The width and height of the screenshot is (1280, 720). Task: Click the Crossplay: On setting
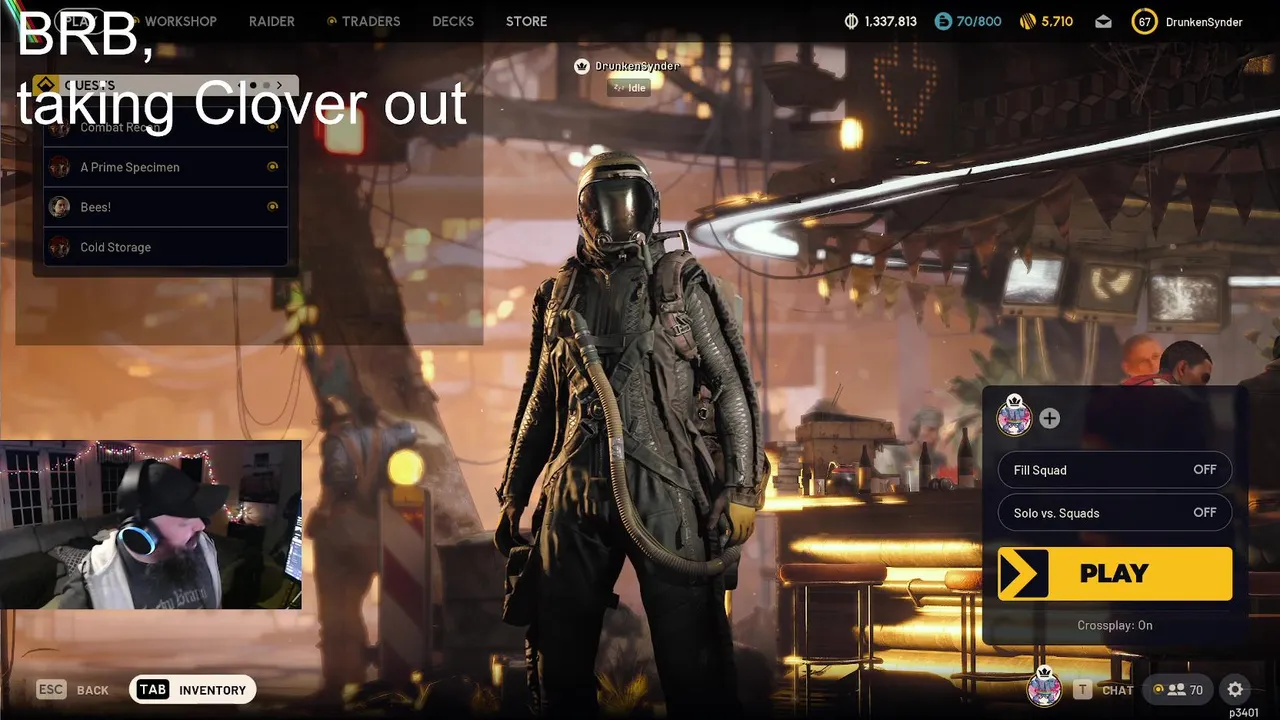1115,625
